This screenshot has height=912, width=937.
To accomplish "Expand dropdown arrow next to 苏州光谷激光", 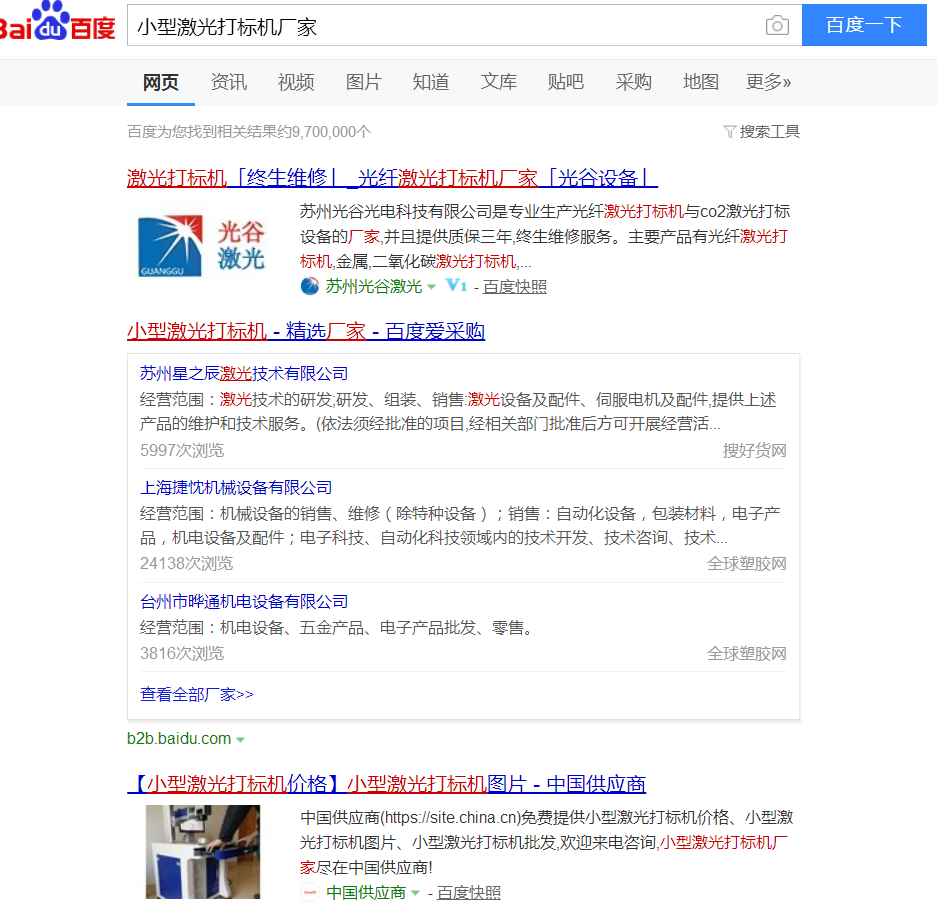I will click(x=431, y=287).
